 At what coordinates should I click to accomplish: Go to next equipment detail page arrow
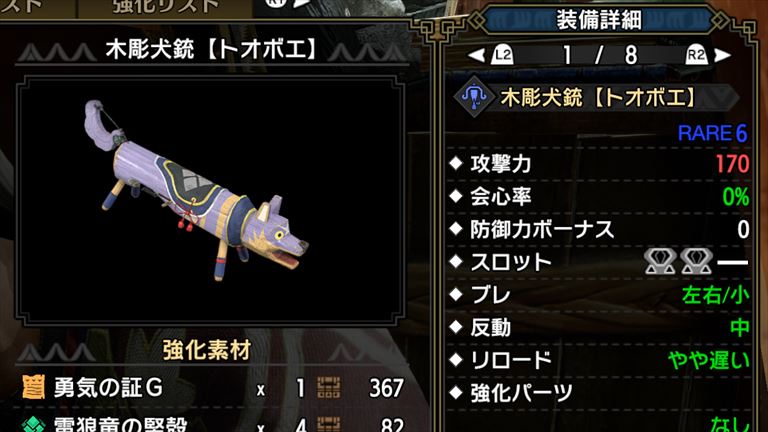(x=722, y=55)
